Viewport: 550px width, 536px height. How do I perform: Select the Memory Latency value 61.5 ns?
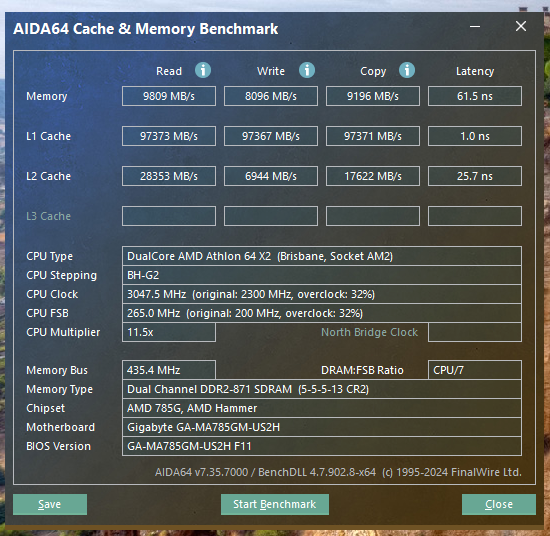475,96
